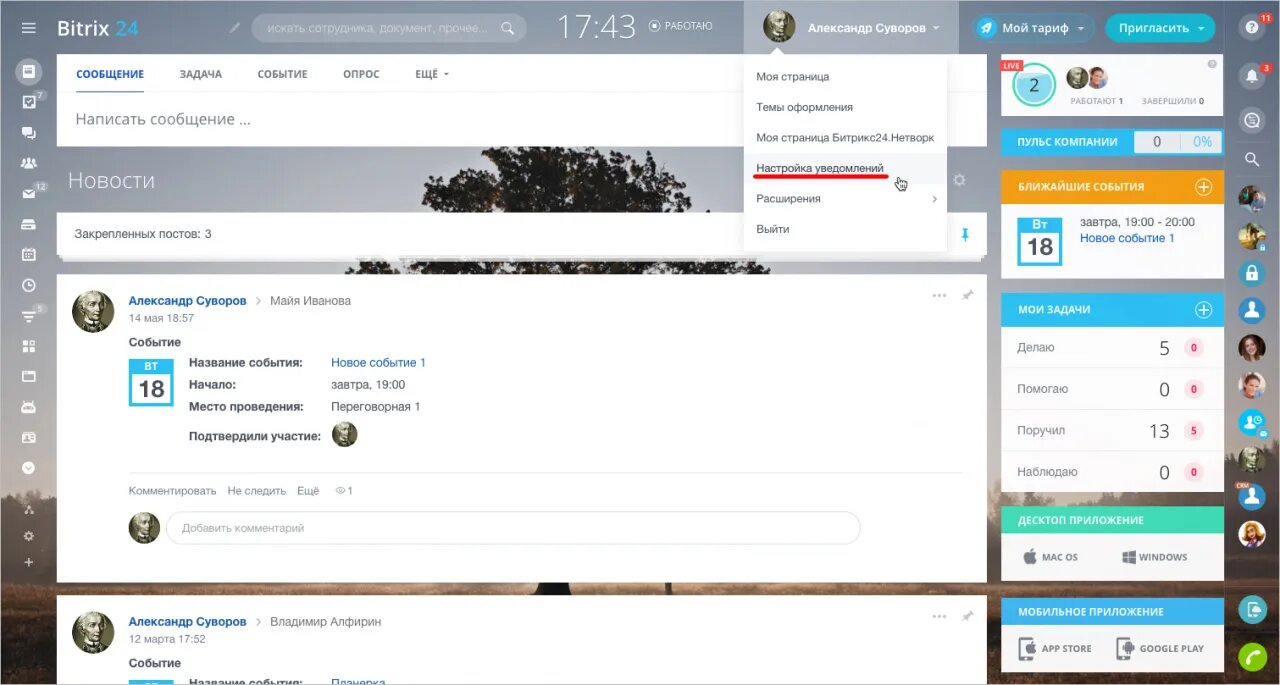
Task: Click the search field for employees and documents
Action: coord(388,28)
